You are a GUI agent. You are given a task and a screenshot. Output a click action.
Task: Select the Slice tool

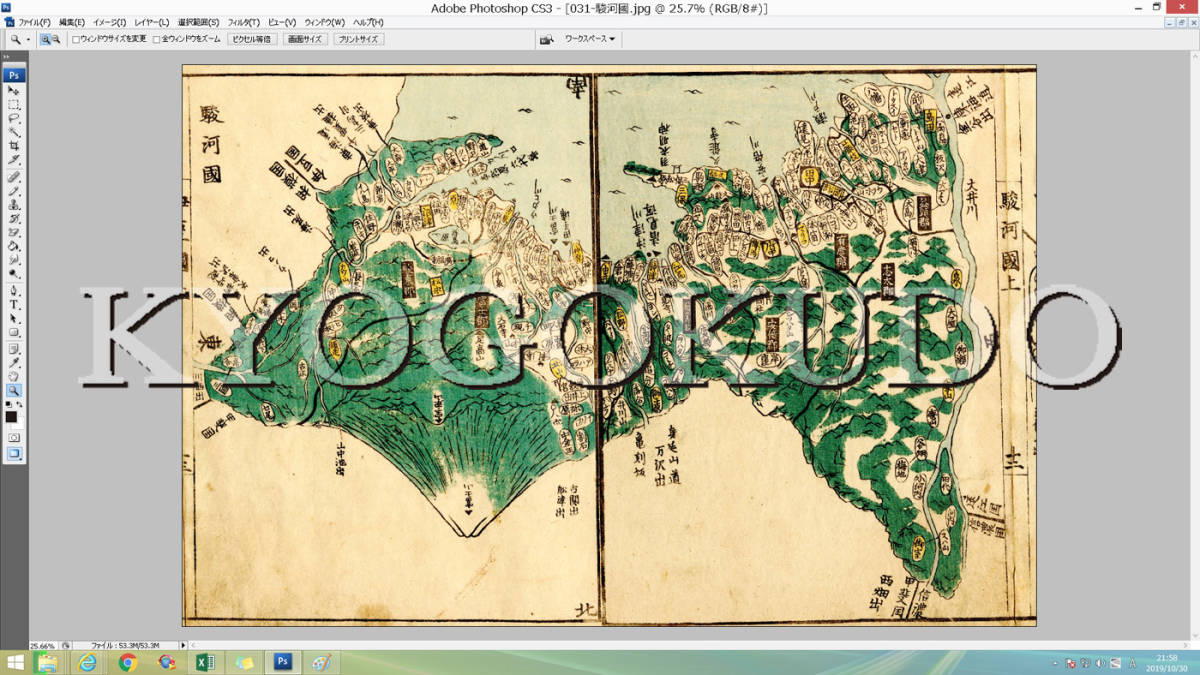14,160
